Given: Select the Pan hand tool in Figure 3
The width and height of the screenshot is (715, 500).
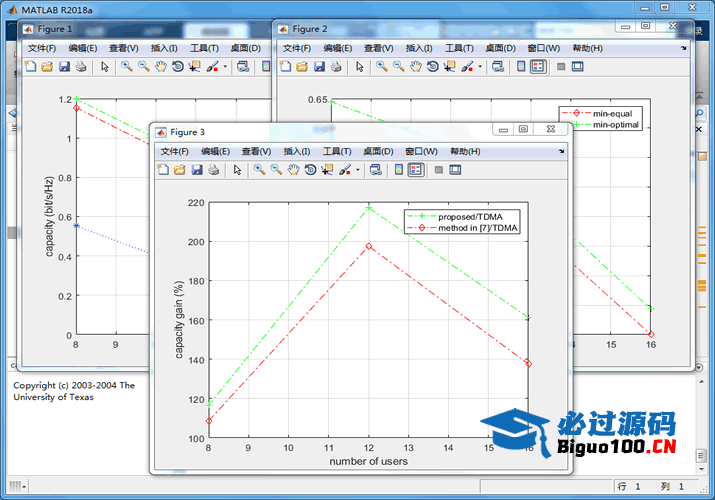Looking at the screenshot, I should 294,170.
